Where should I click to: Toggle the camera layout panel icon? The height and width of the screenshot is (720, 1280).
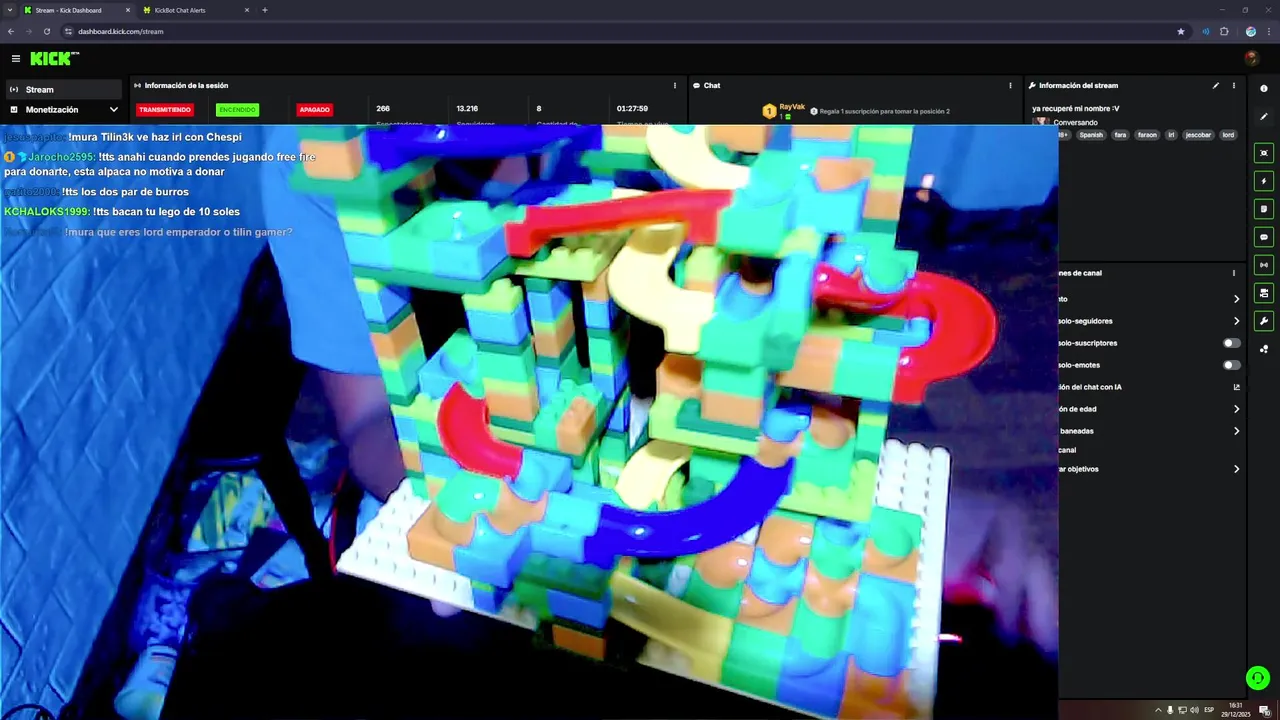coord(1264,293)
